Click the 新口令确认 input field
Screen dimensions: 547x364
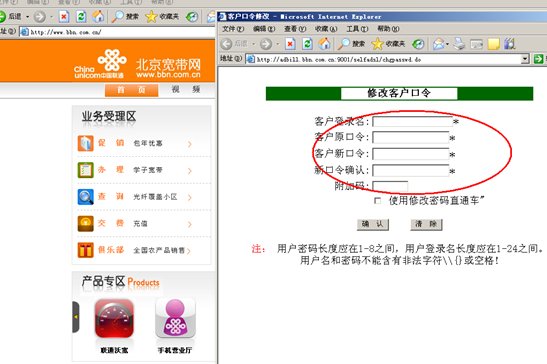tap(411, 170)
